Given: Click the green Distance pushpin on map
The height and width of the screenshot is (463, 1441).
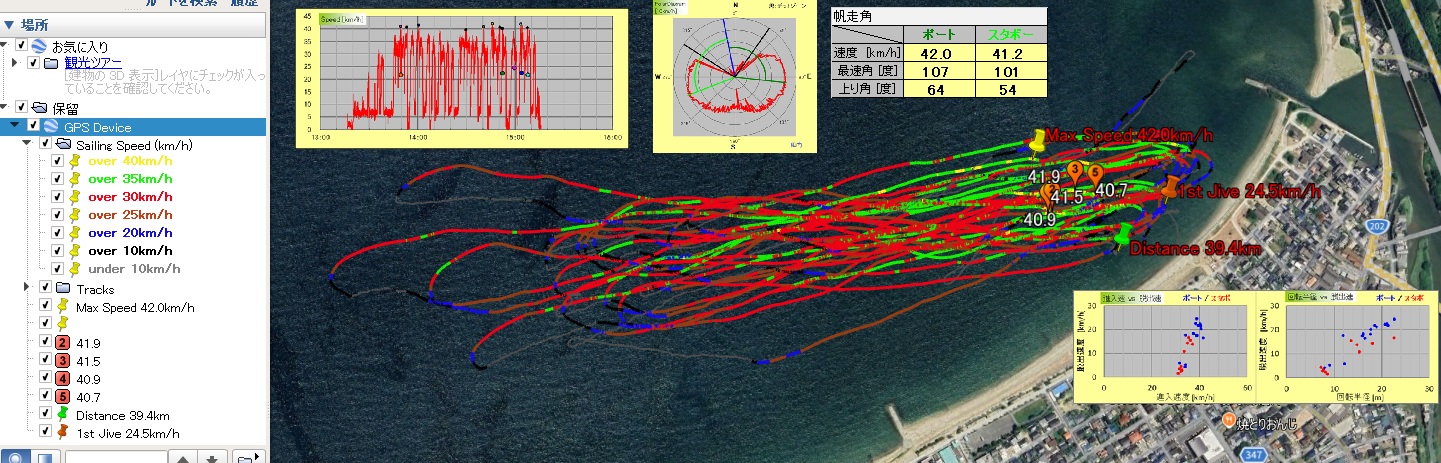Looking at the screenshot, I should (x=1122, y=236).
